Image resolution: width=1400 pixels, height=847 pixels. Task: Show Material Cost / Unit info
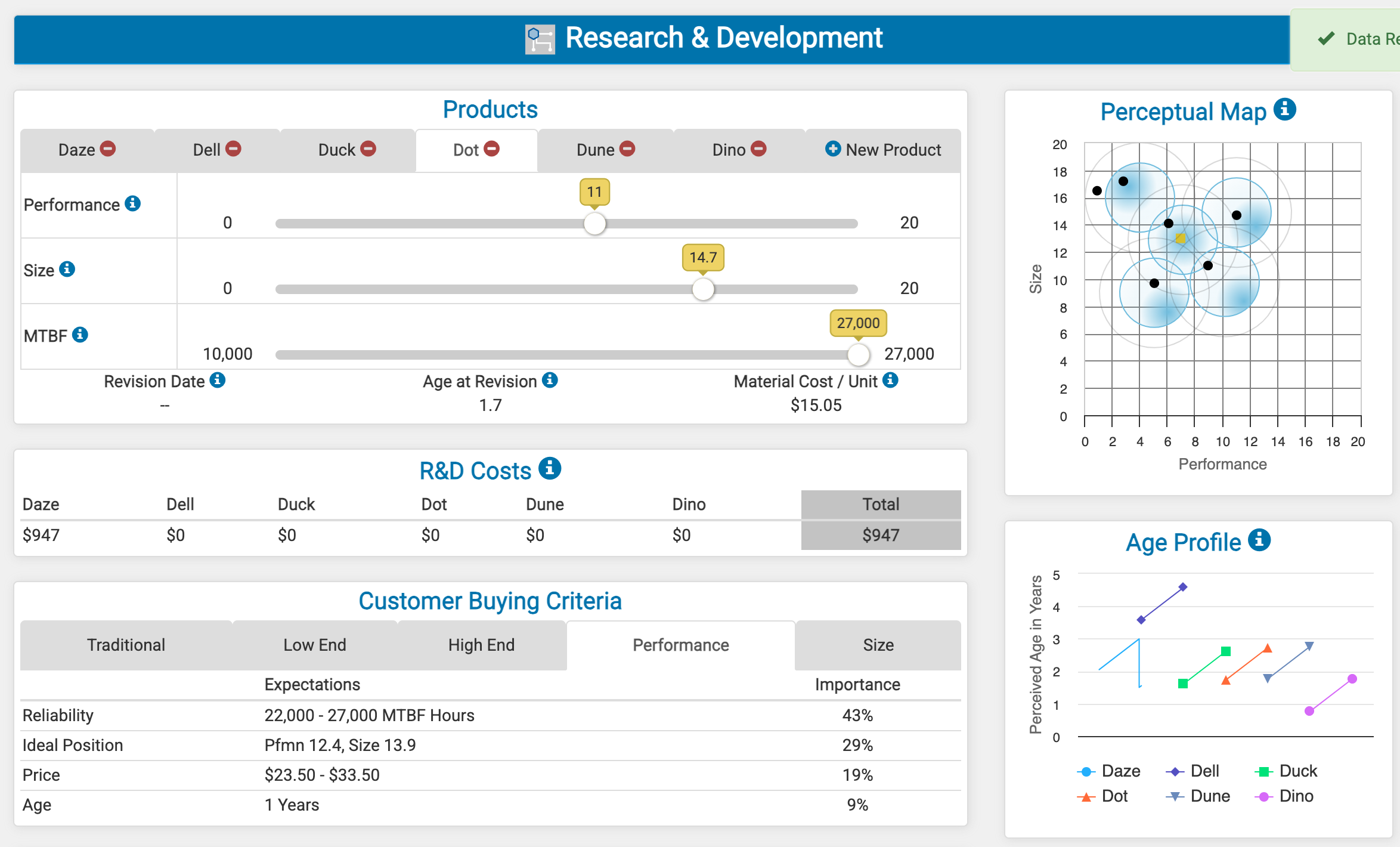[x=890, y=380]
